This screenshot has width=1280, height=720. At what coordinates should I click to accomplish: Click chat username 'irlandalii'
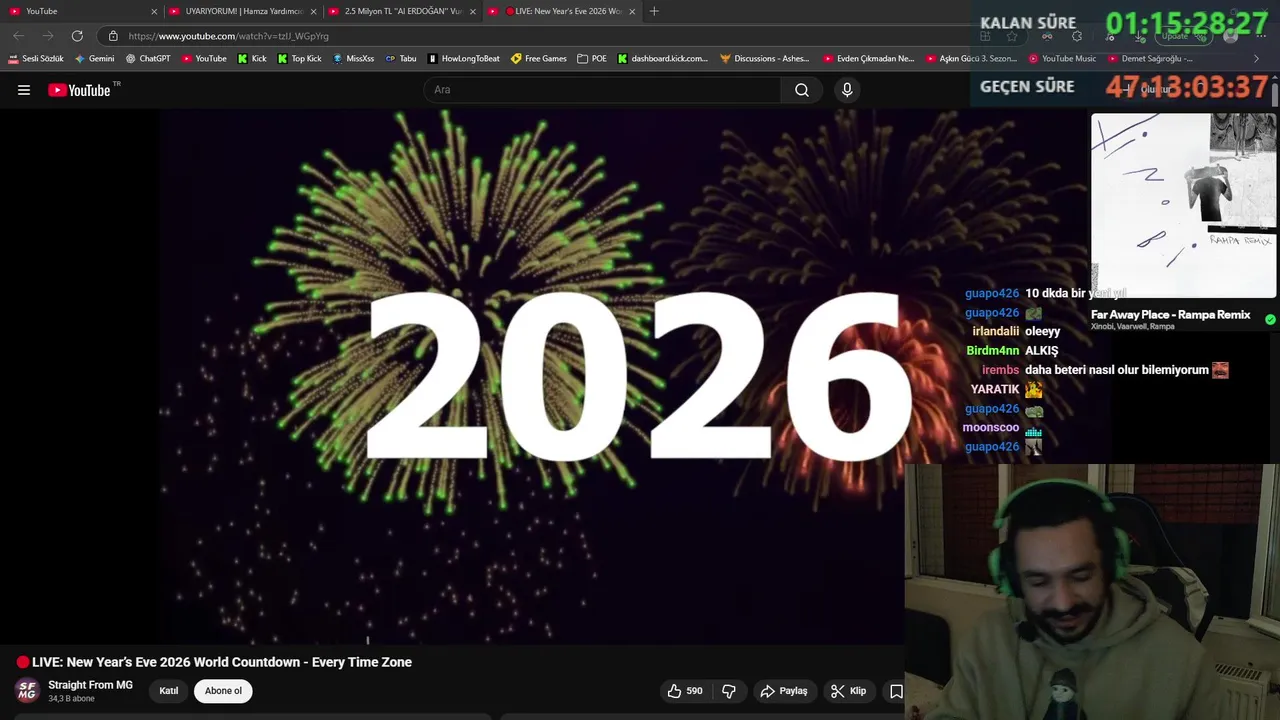[995, 332]
